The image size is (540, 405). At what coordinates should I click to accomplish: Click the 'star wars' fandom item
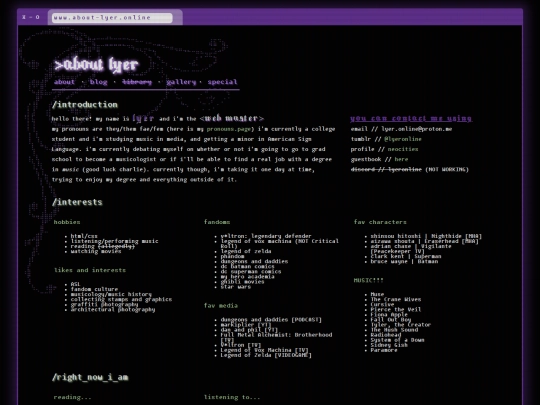(x=236, y=287)
